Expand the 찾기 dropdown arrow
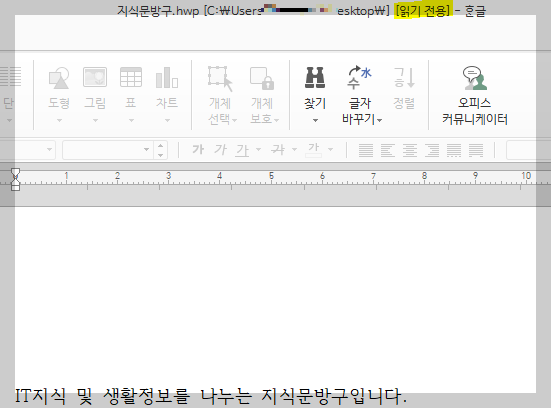Viewport: 551px width, 408px height. [315, 121]
